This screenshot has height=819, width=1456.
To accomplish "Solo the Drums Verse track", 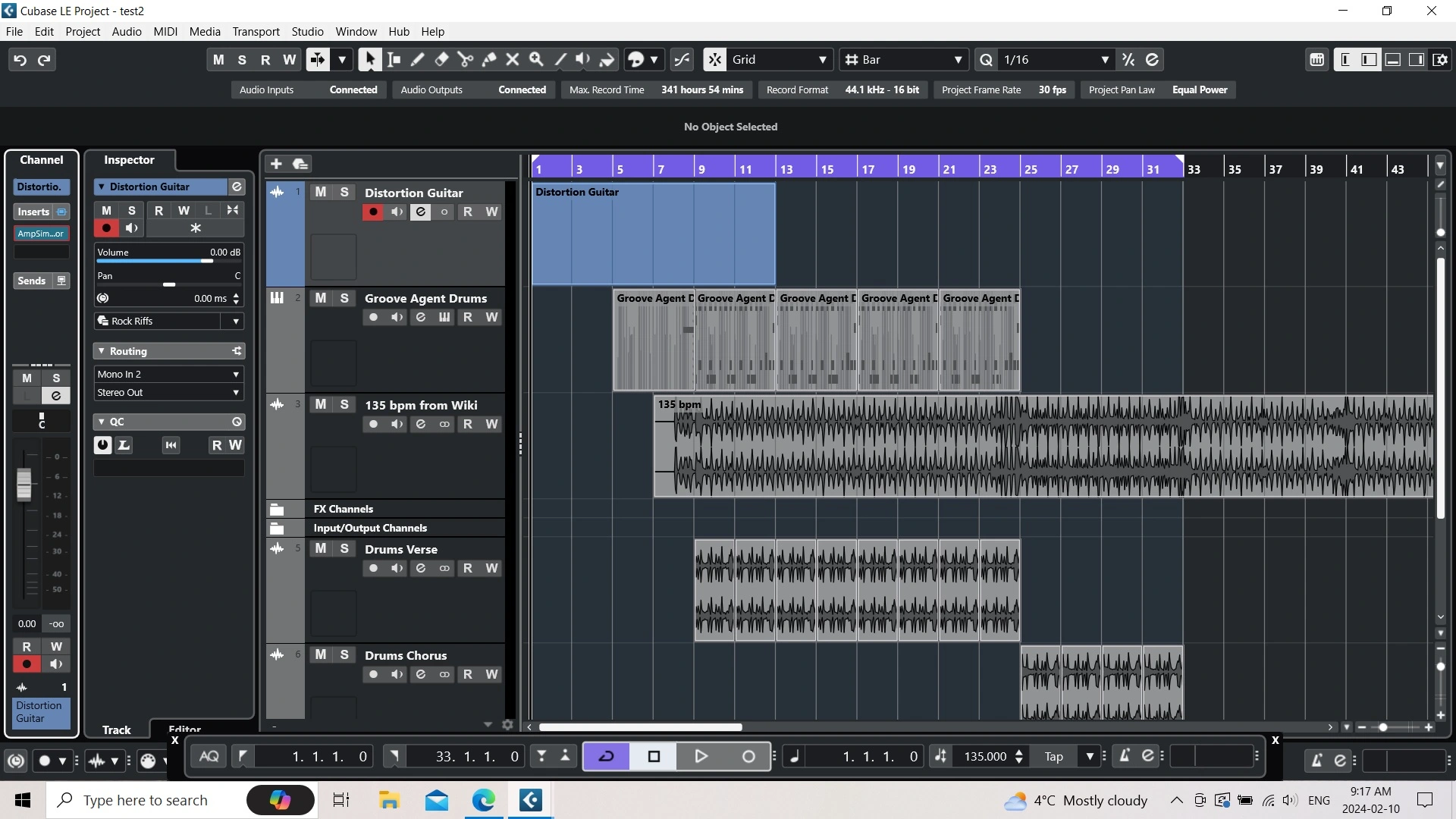I will point(344,548).
